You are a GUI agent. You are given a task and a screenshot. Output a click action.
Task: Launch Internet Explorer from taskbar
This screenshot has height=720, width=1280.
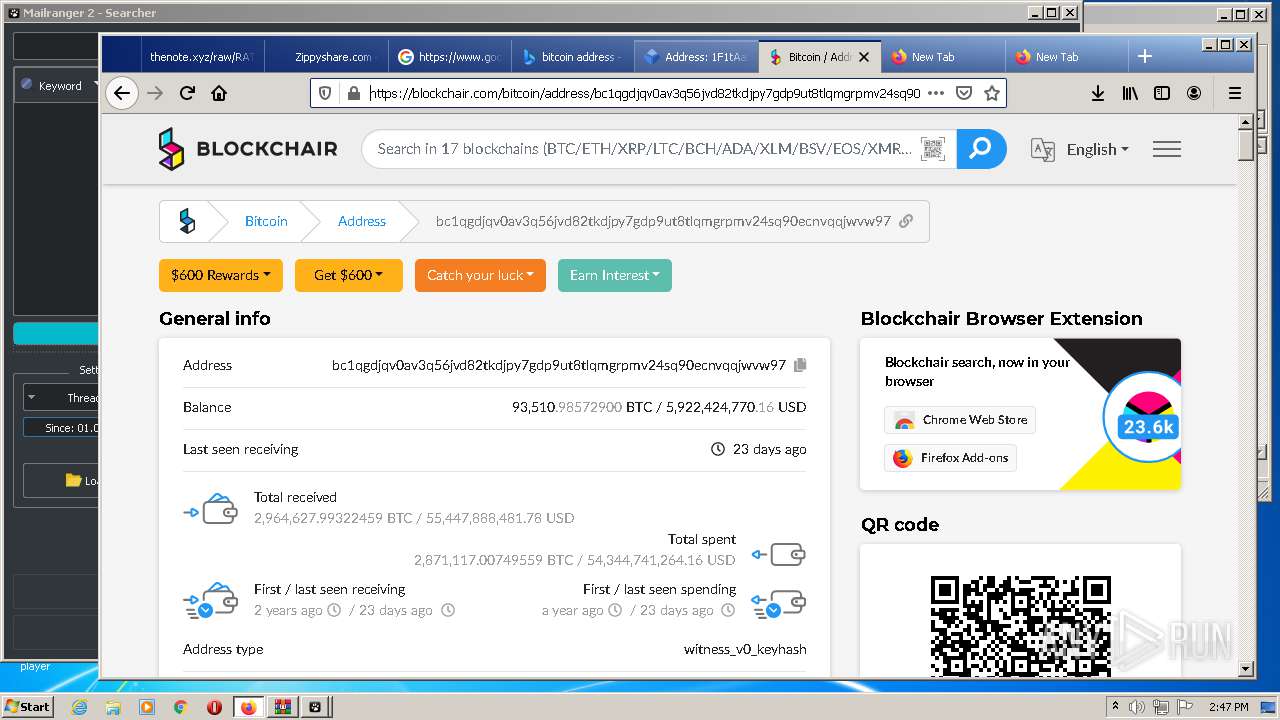pos(80,707)
